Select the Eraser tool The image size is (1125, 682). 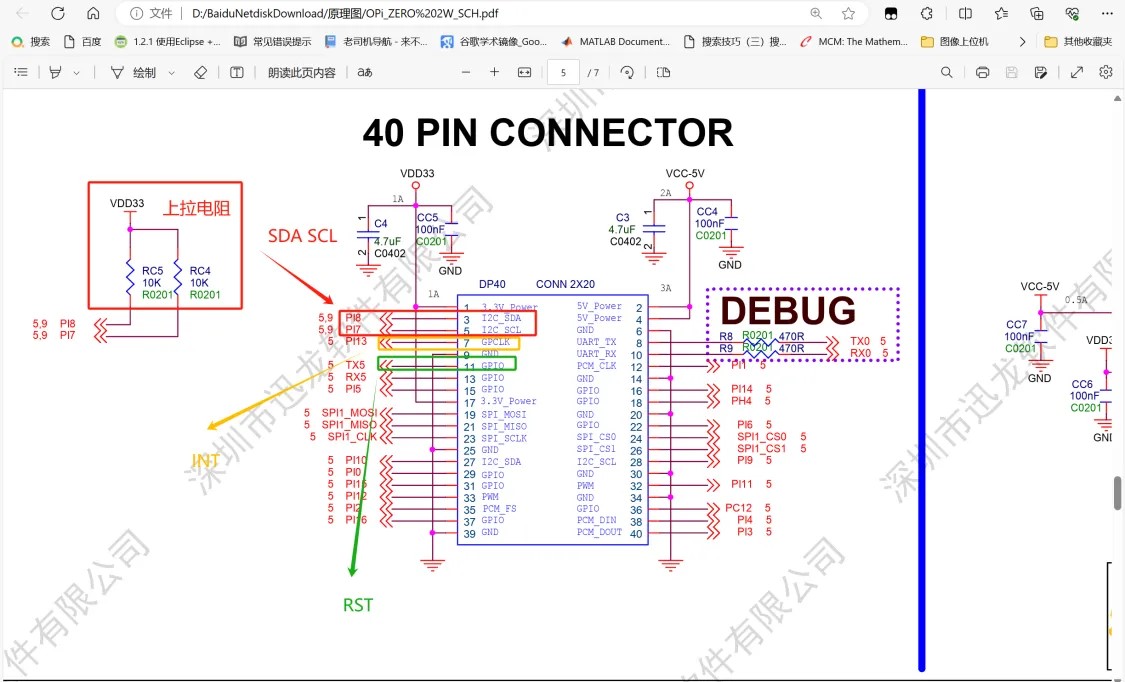click(200, 73)
